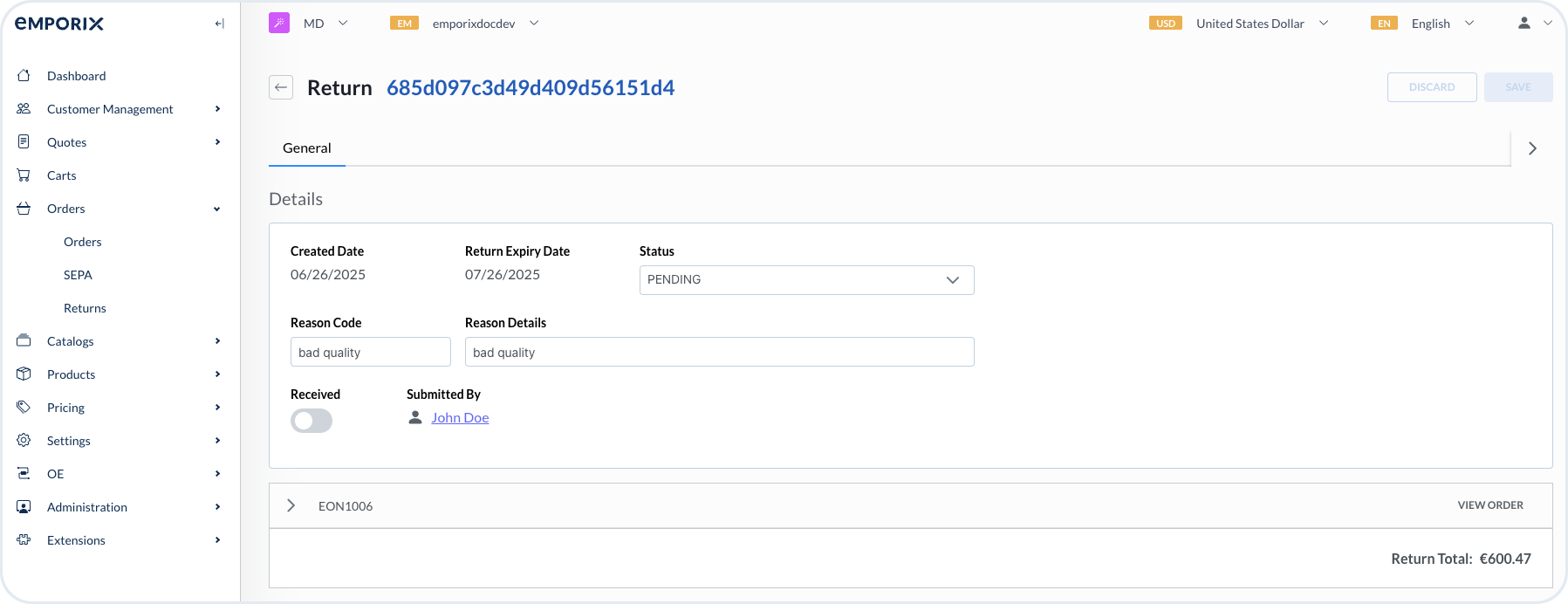Collapse the sidebar with the arrow icon
1568x604 pixels.
pos(219,24)
